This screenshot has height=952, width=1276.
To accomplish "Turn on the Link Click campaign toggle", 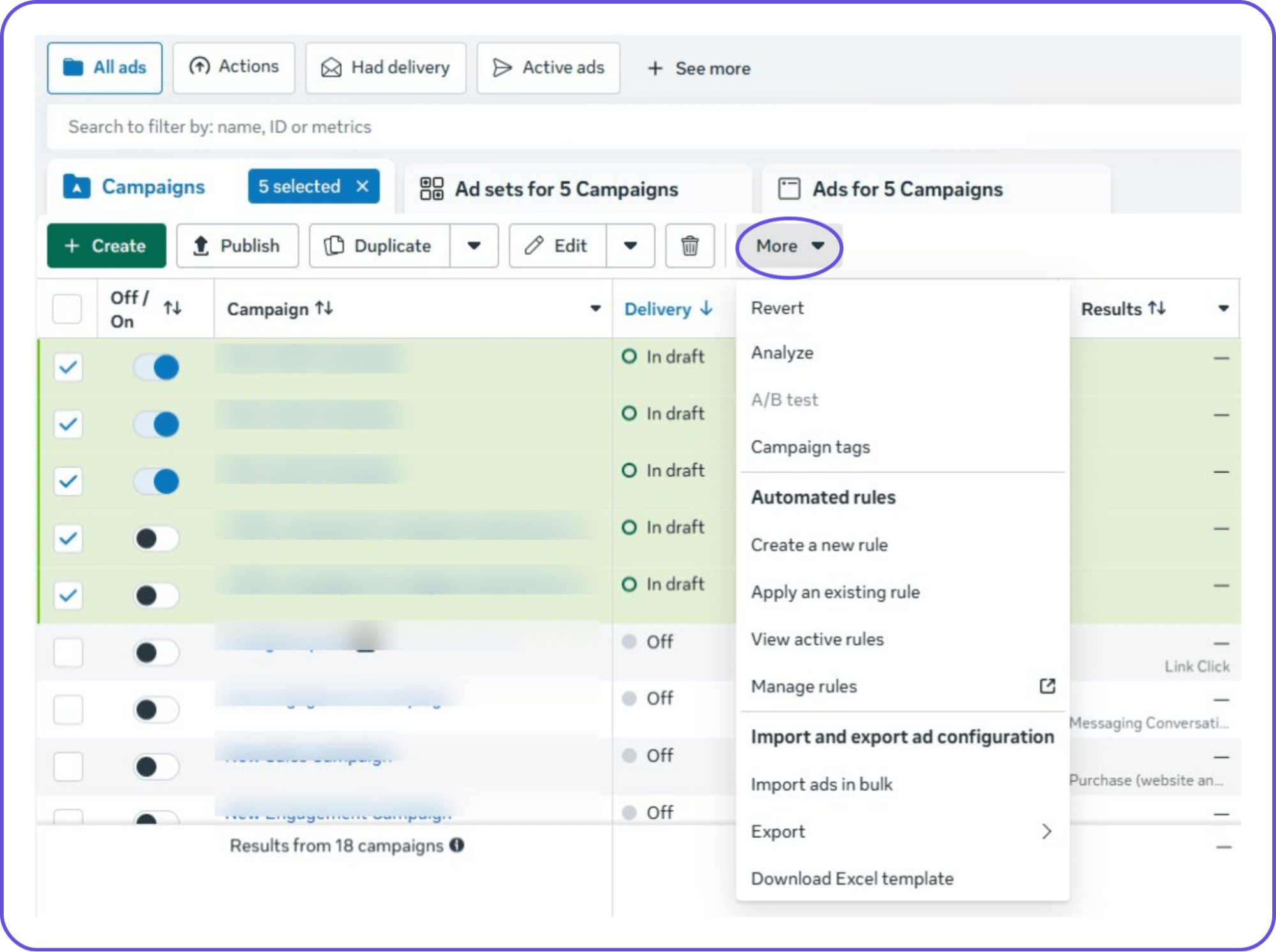I will tap(156, 653).
